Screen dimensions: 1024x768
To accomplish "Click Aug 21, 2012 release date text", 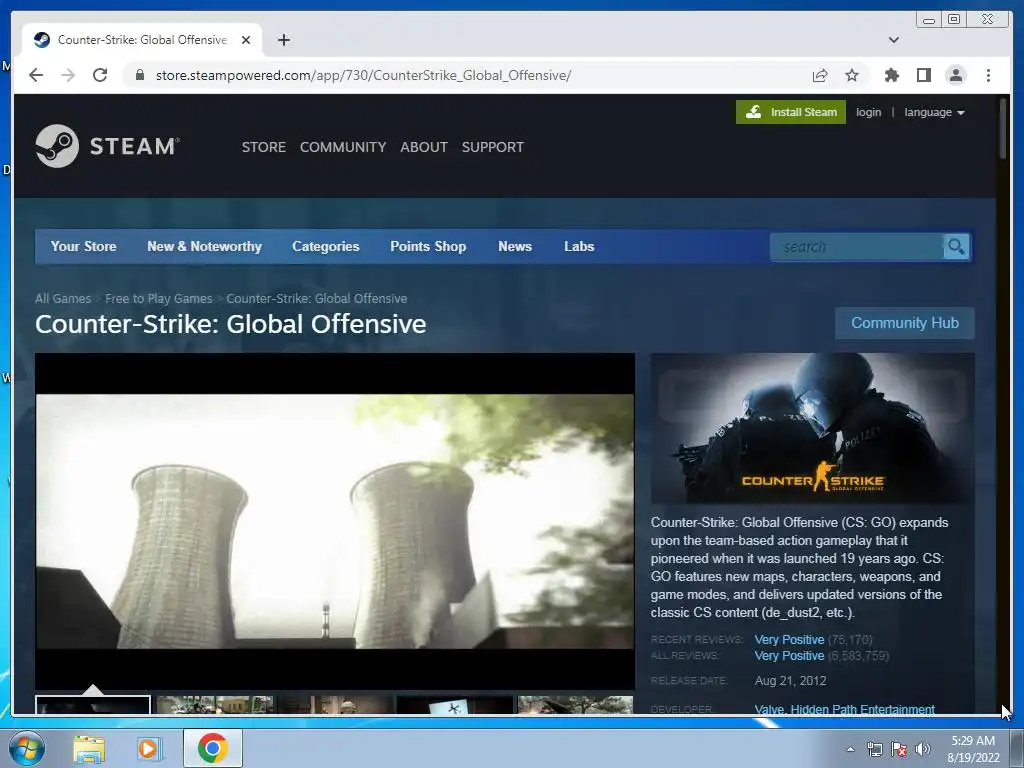I will tap(790, 680).
